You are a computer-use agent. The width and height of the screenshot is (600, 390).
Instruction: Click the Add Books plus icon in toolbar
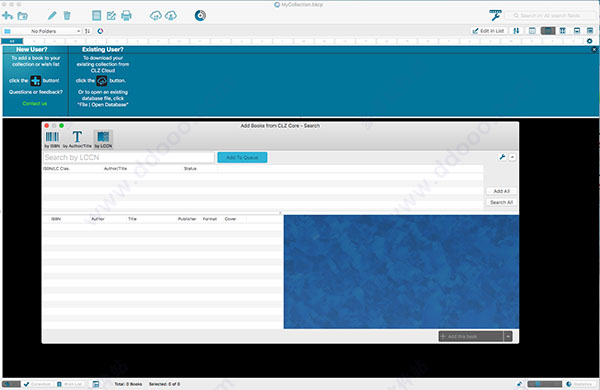(7, 16)
